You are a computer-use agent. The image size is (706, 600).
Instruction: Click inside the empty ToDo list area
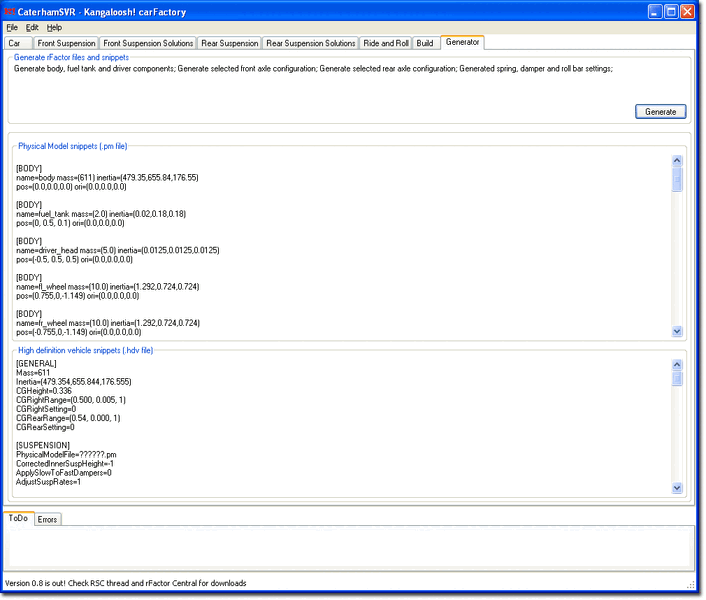click(349, 546)
